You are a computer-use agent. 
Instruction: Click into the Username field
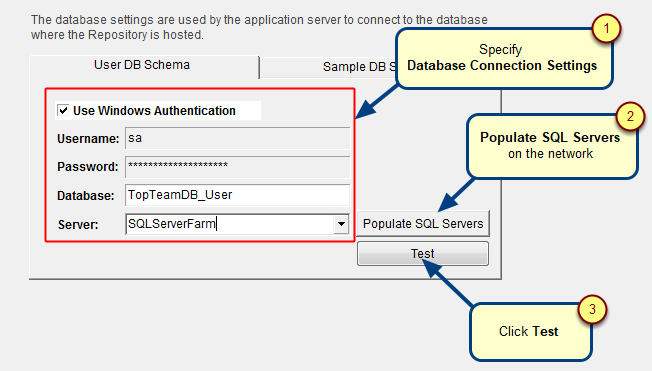point(237,138)
